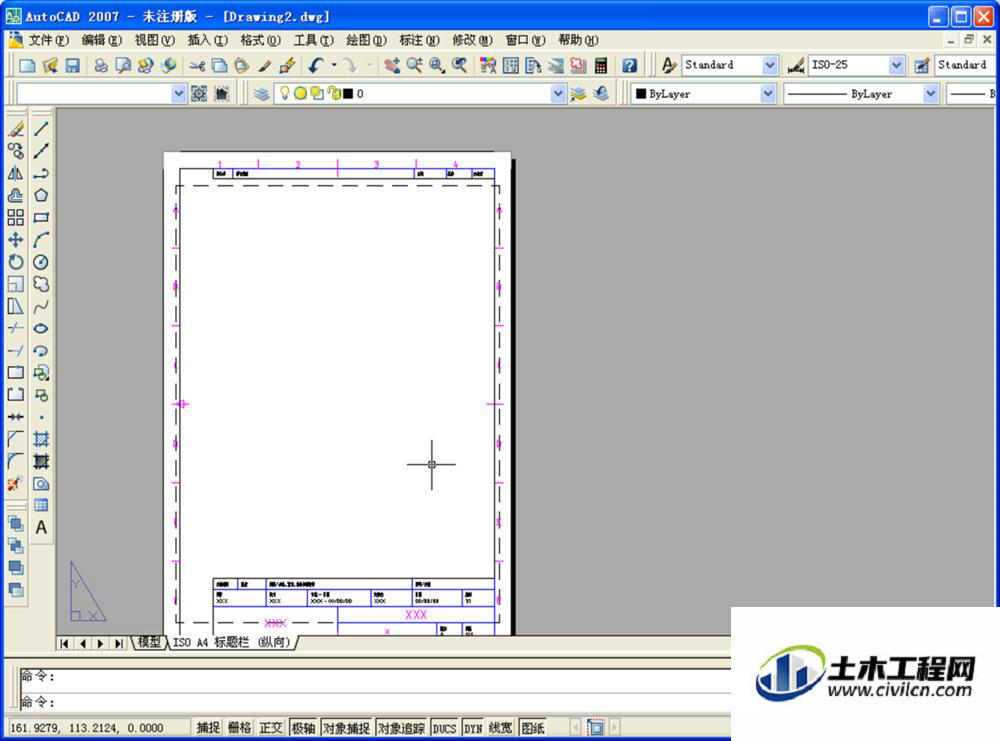This screenshot has height=741, width=1000.
Task: Click the maximize viewport status bar button
Action: [596, 728]
